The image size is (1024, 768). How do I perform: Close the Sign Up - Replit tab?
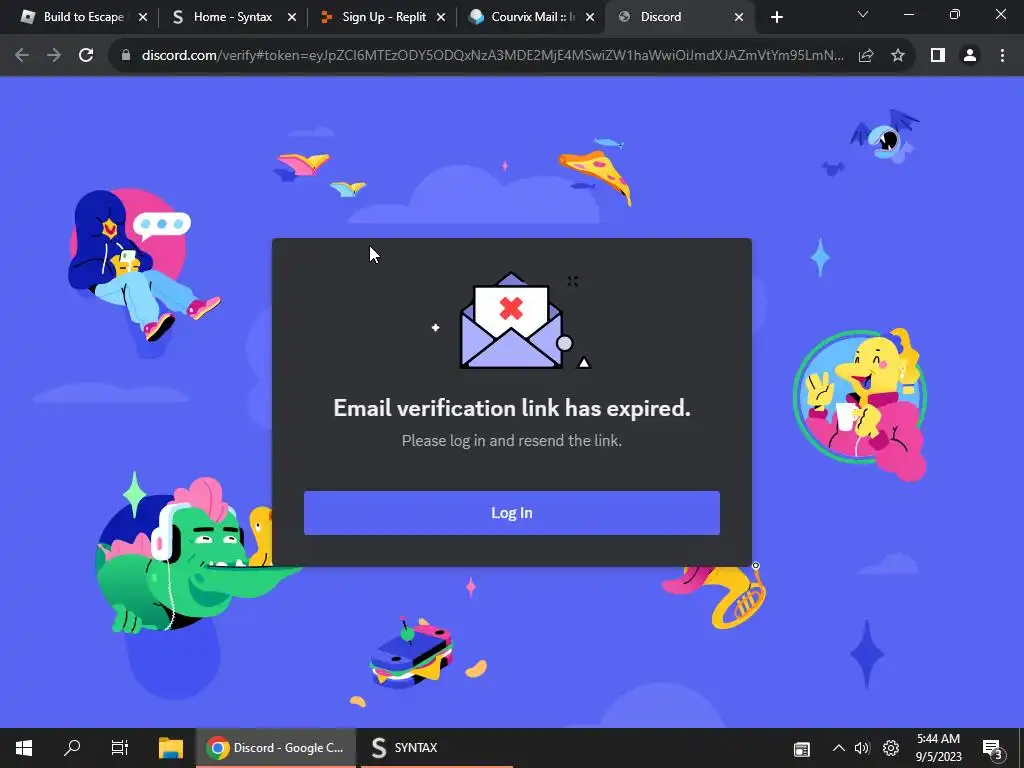[441, 18]
